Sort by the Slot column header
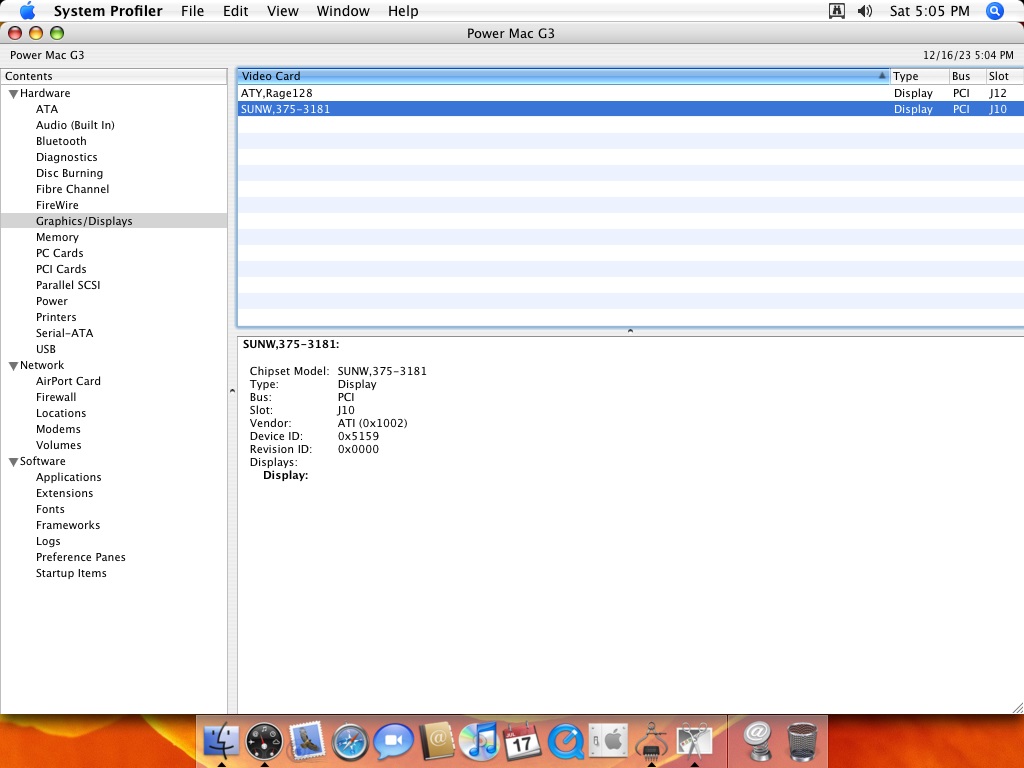 (1004, 76)
